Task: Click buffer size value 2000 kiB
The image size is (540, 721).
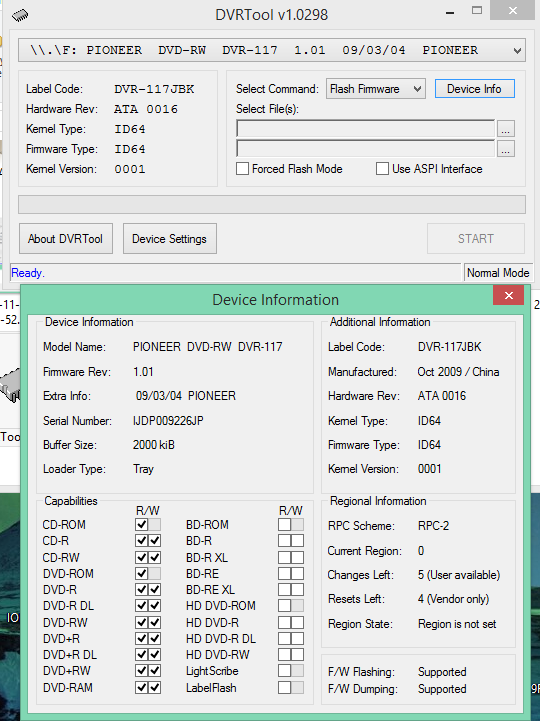Action: coord(154,445)
